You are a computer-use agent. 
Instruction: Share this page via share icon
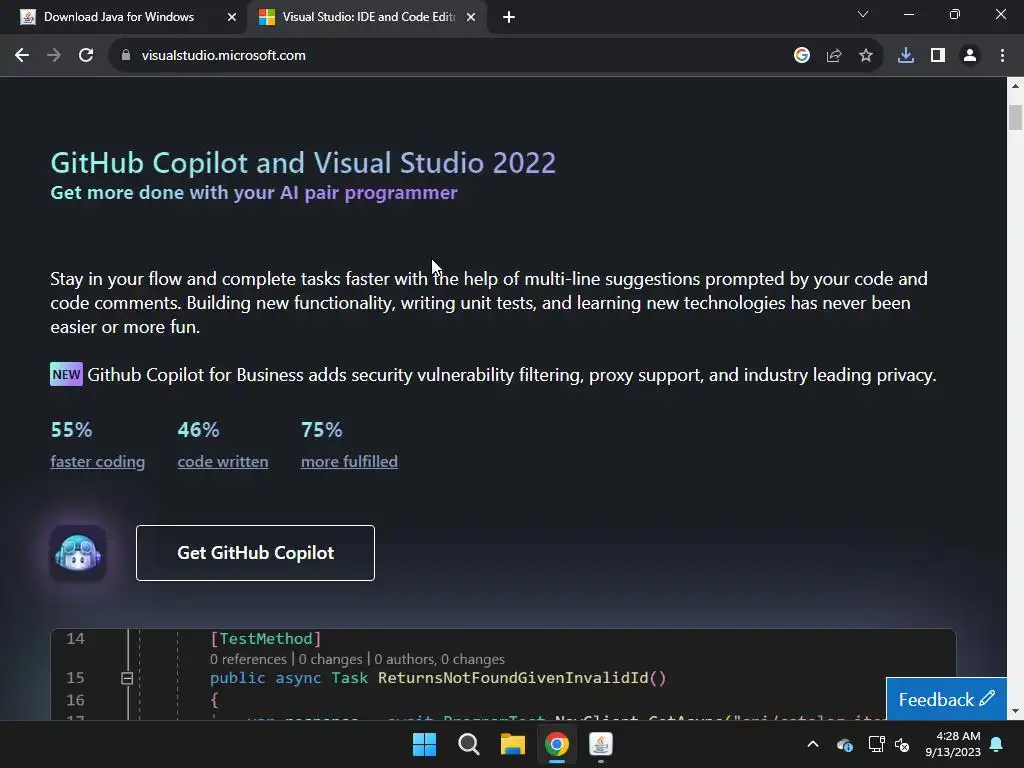coord(834,56)
